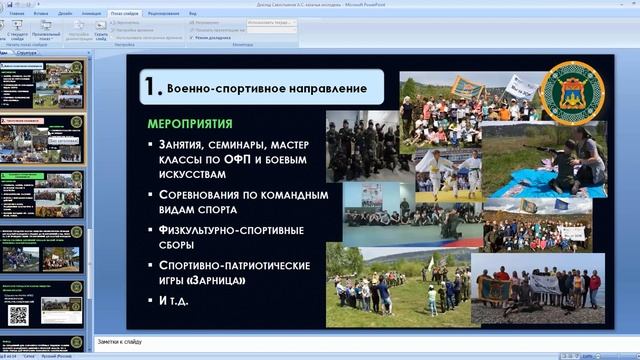Click the Скрыть слайд button
The height and width of the screenshot is (360, 640).
tap(101, 30)
